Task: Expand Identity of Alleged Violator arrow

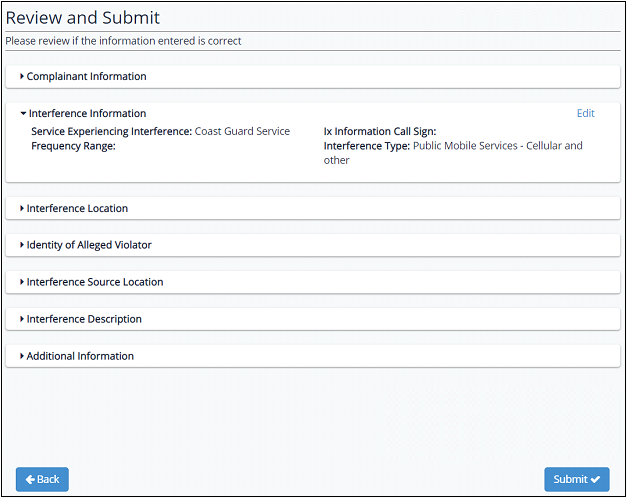Action: [x=22, y=245]
